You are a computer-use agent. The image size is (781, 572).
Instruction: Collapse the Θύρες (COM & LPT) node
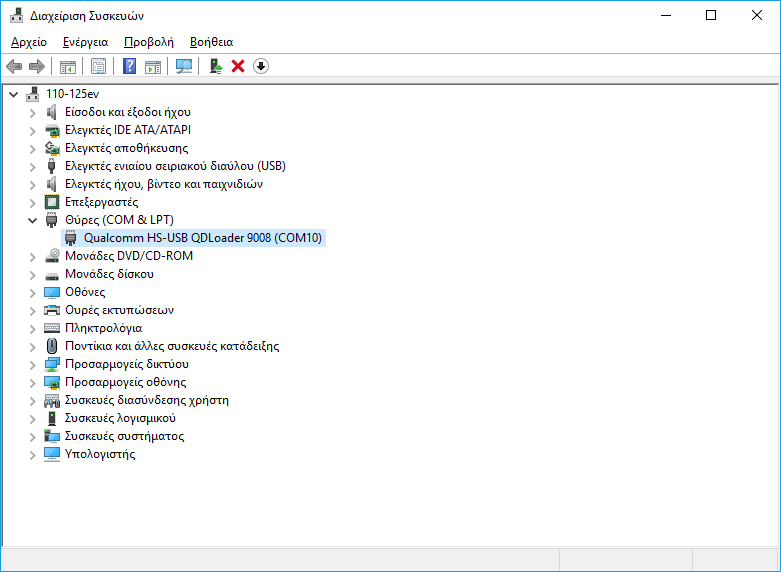pyautogui.click(x=32, y=220)
